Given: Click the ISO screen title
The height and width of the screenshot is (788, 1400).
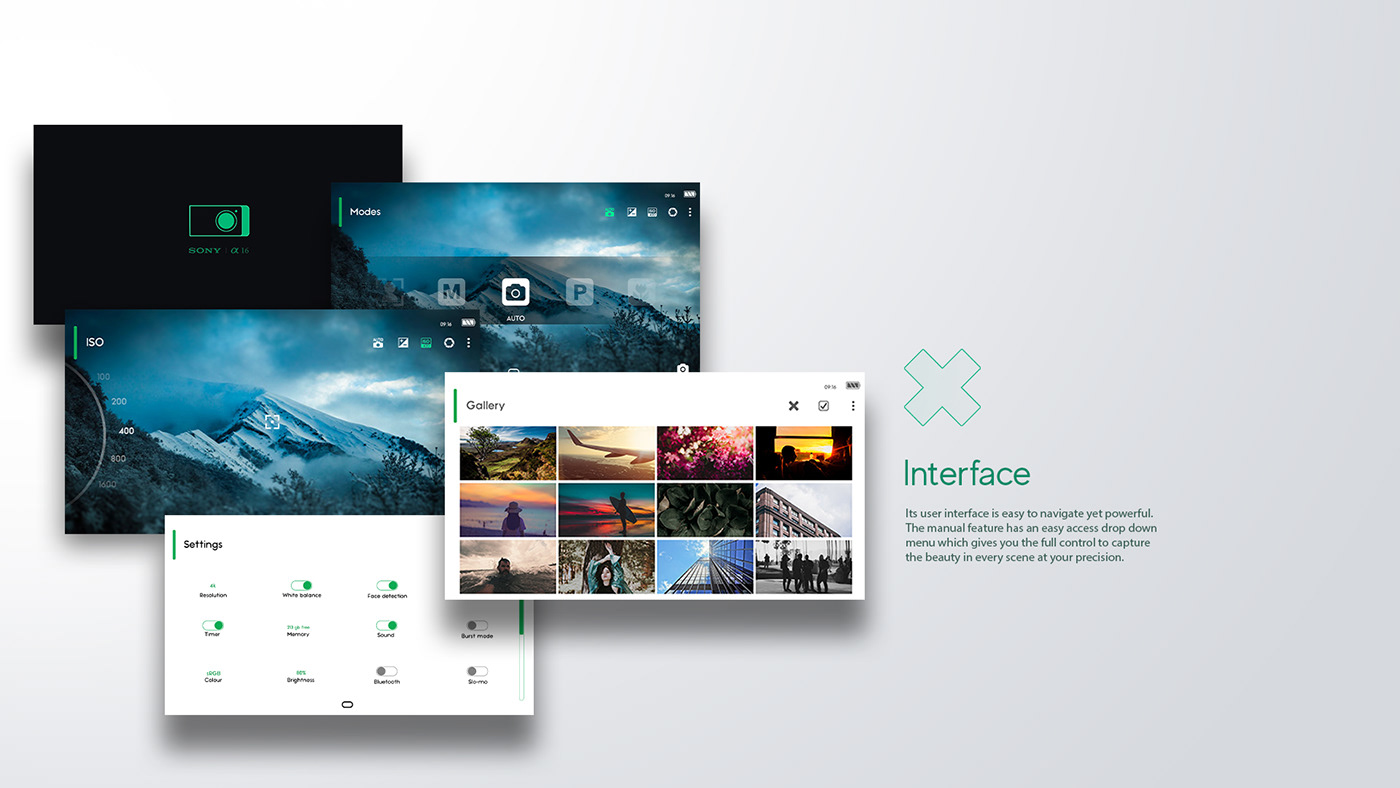Looking at the screenshot, I should 95,342.
